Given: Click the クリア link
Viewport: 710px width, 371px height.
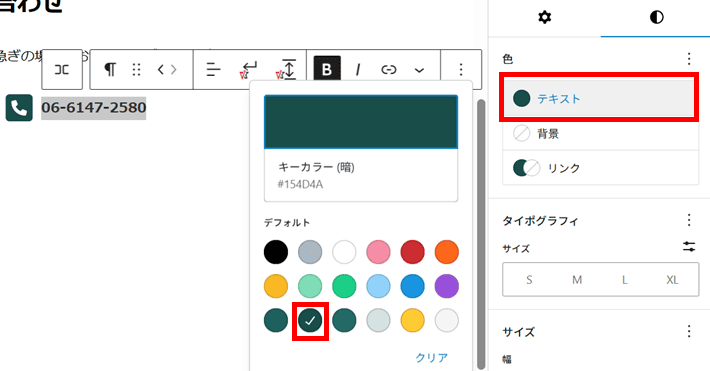Looking at the screenshot, I should coord(432,357).
